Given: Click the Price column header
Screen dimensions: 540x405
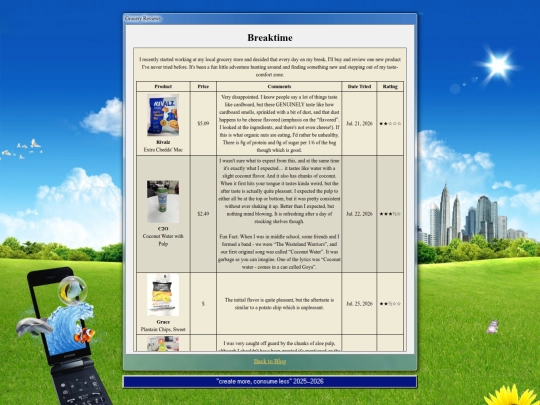Looking at the screenshot, I should coord(203,86).
